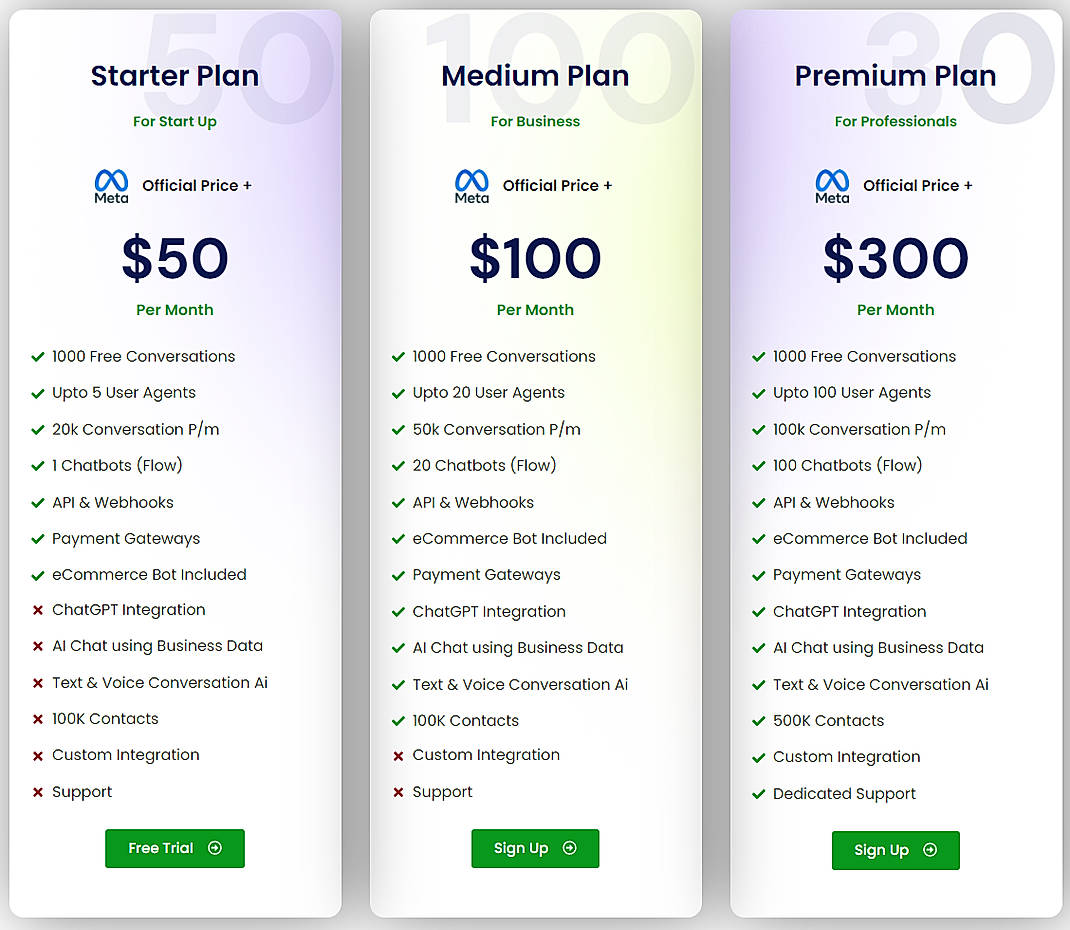The width and height of the screenshot is (1070, 930).
Task: Select the Medium Plan title
Action: [535, 75]
